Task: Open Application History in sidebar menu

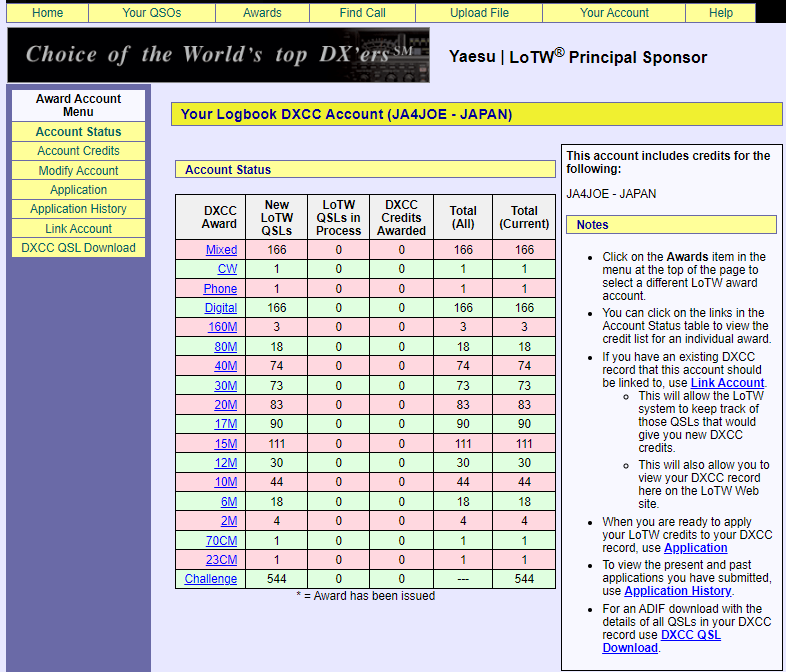Action: (78, 209)
